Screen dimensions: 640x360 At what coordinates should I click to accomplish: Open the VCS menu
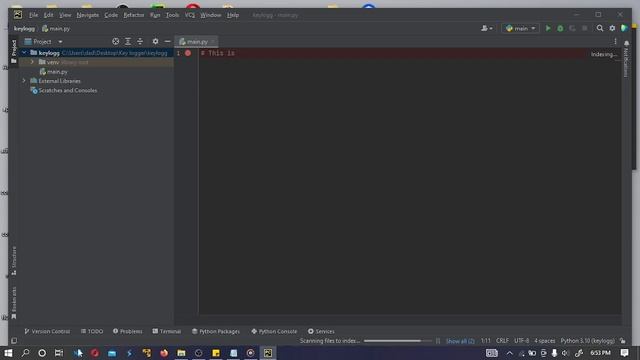click(189, 15)
